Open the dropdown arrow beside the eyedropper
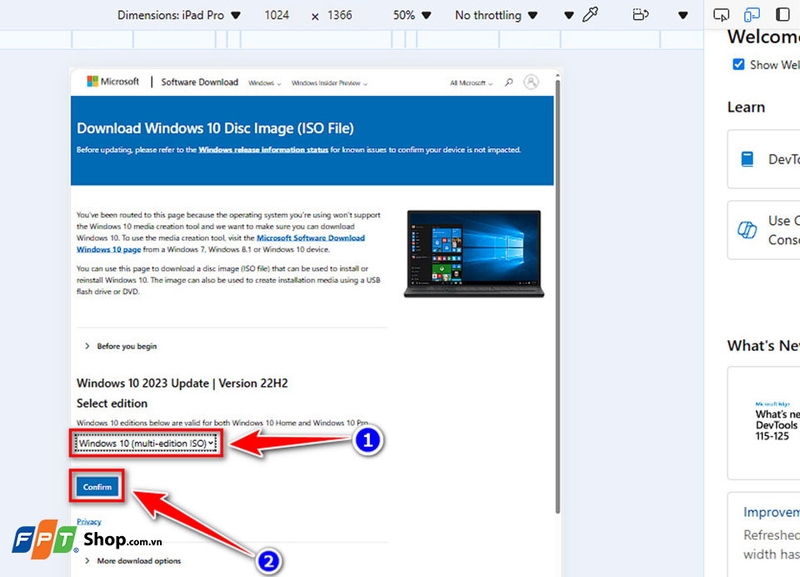 click(569, 15)
